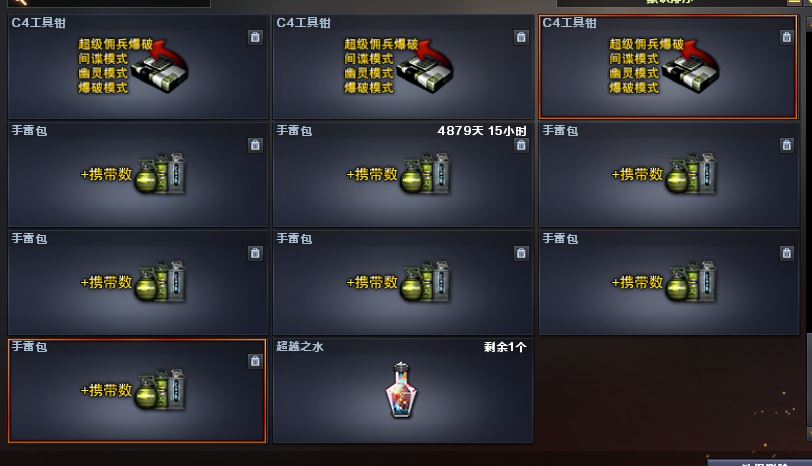Click trash icon on middle C4工具钳 card

point(521,37)
